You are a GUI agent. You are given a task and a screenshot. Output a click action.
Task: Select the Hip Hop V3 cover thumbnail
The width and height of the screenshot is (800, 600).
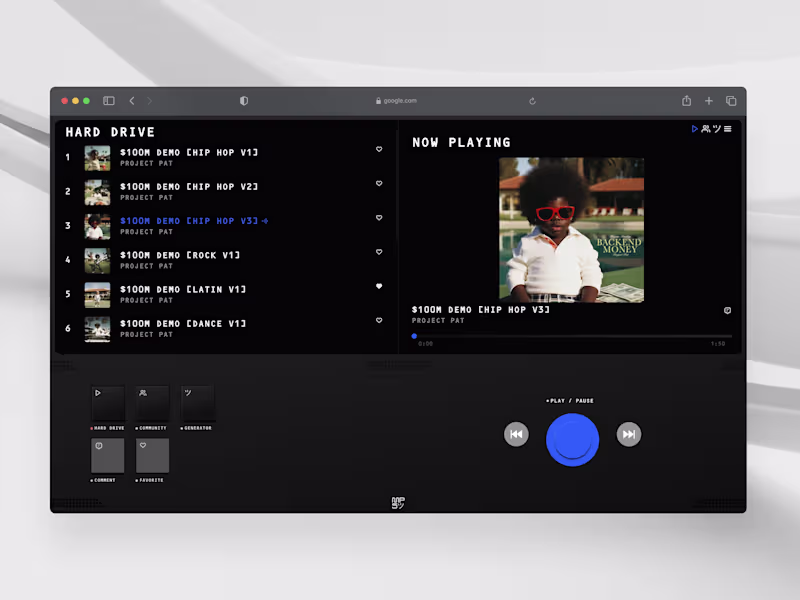pyautogui.click(x=97, y=227)
